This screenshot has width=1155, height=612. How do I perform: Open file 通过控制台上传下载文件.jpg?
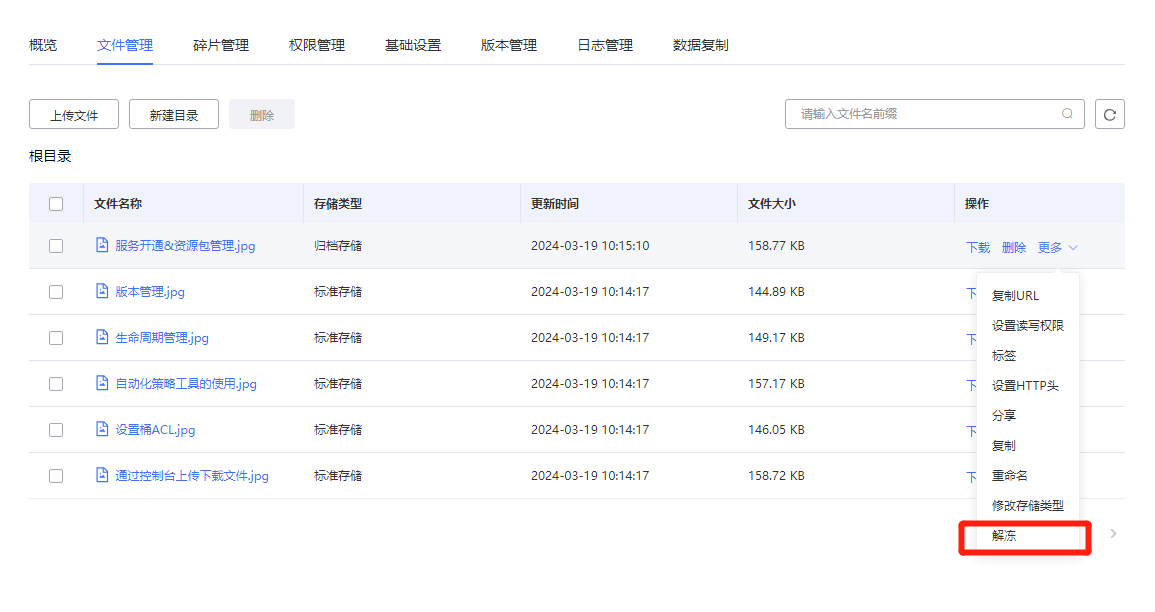click(x=192, y=476)
